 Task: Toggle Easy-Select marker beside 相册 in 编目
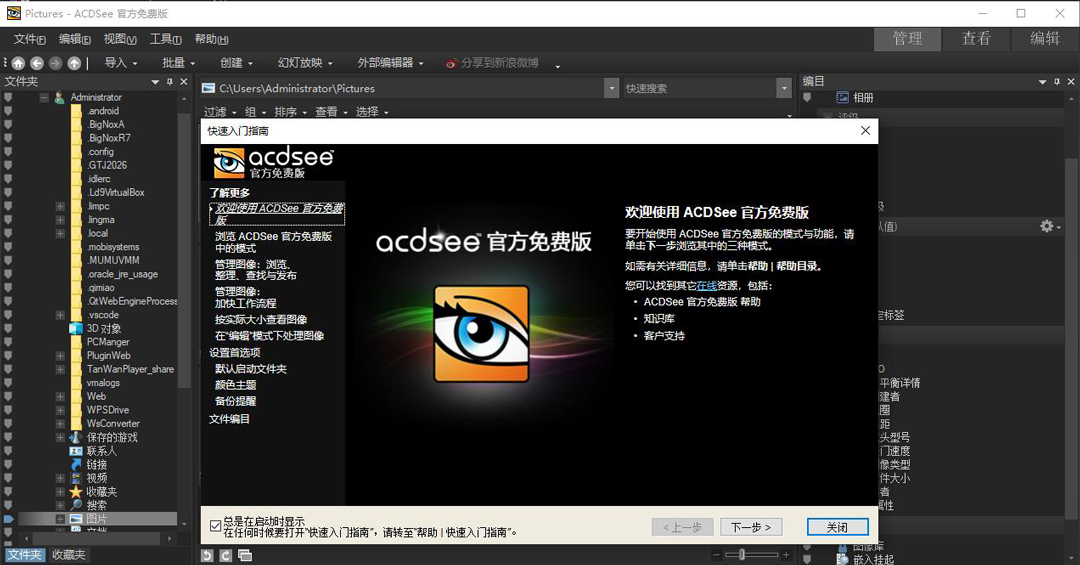click(x=807, y=98)
